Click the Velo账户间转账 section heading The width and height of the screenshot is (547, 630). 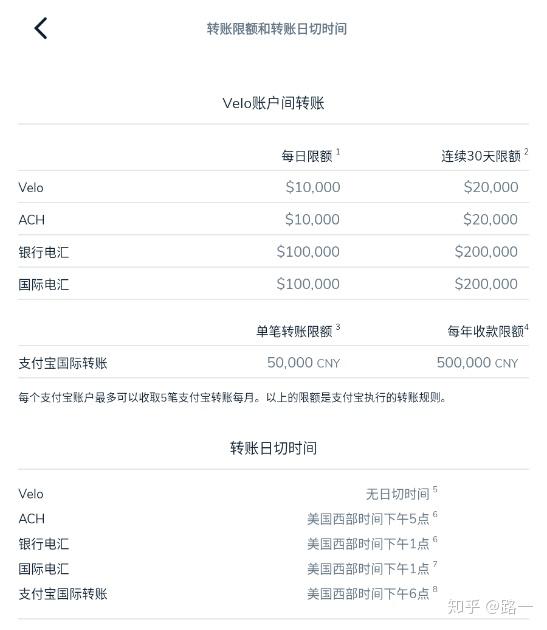pyautogui.click(x=273, y=103)
